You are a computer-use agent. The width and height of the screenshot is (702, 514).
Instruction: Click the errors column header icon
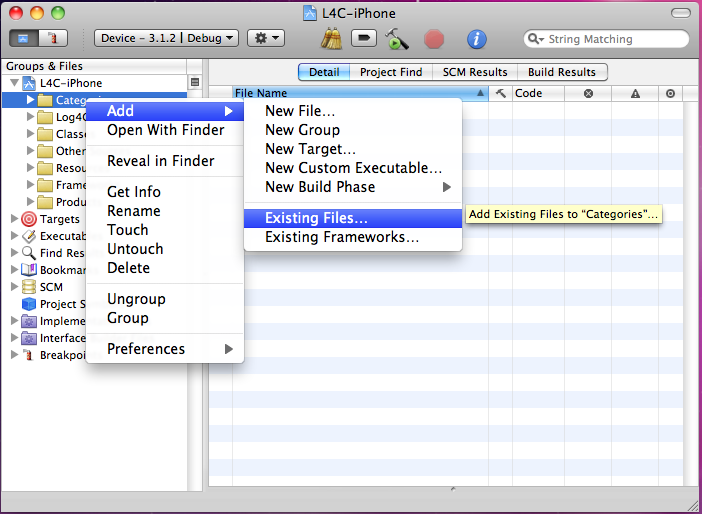588,93
